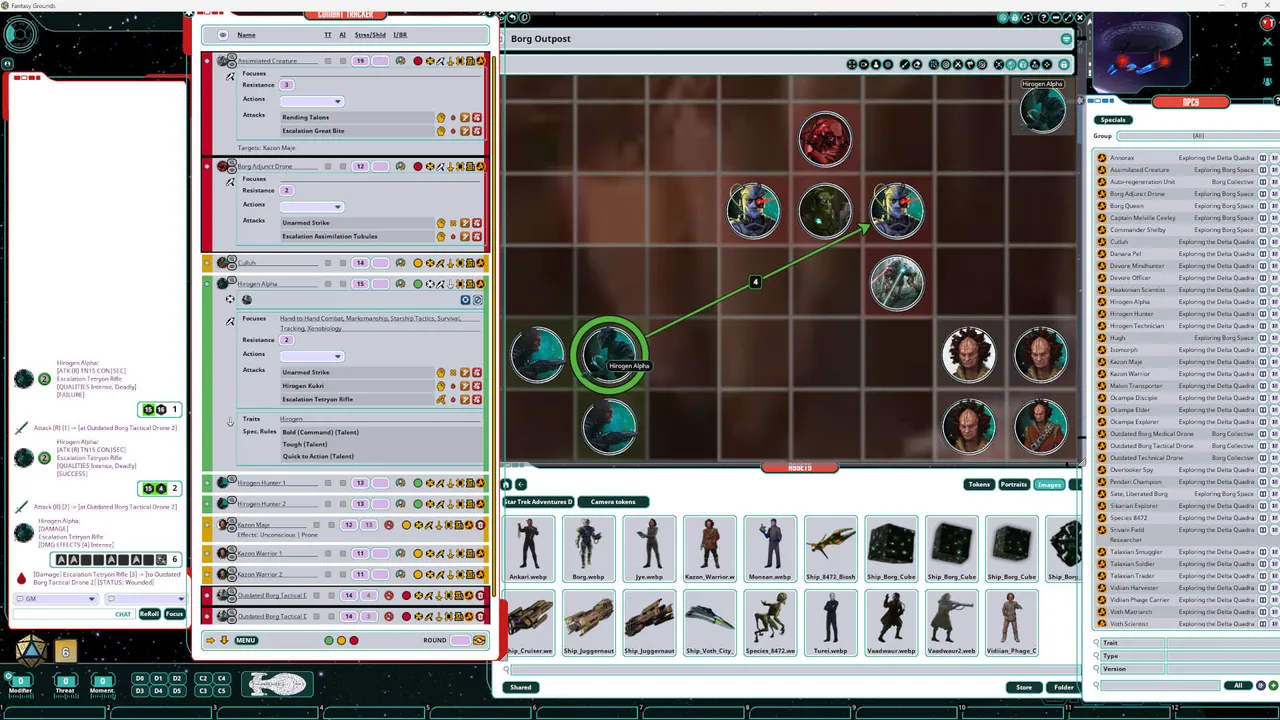The height and width of the screenshot is (720, 1280).
Task: Open Actions dropdown for Borg Adjunct Drone
Action: [x=311, y=207]
